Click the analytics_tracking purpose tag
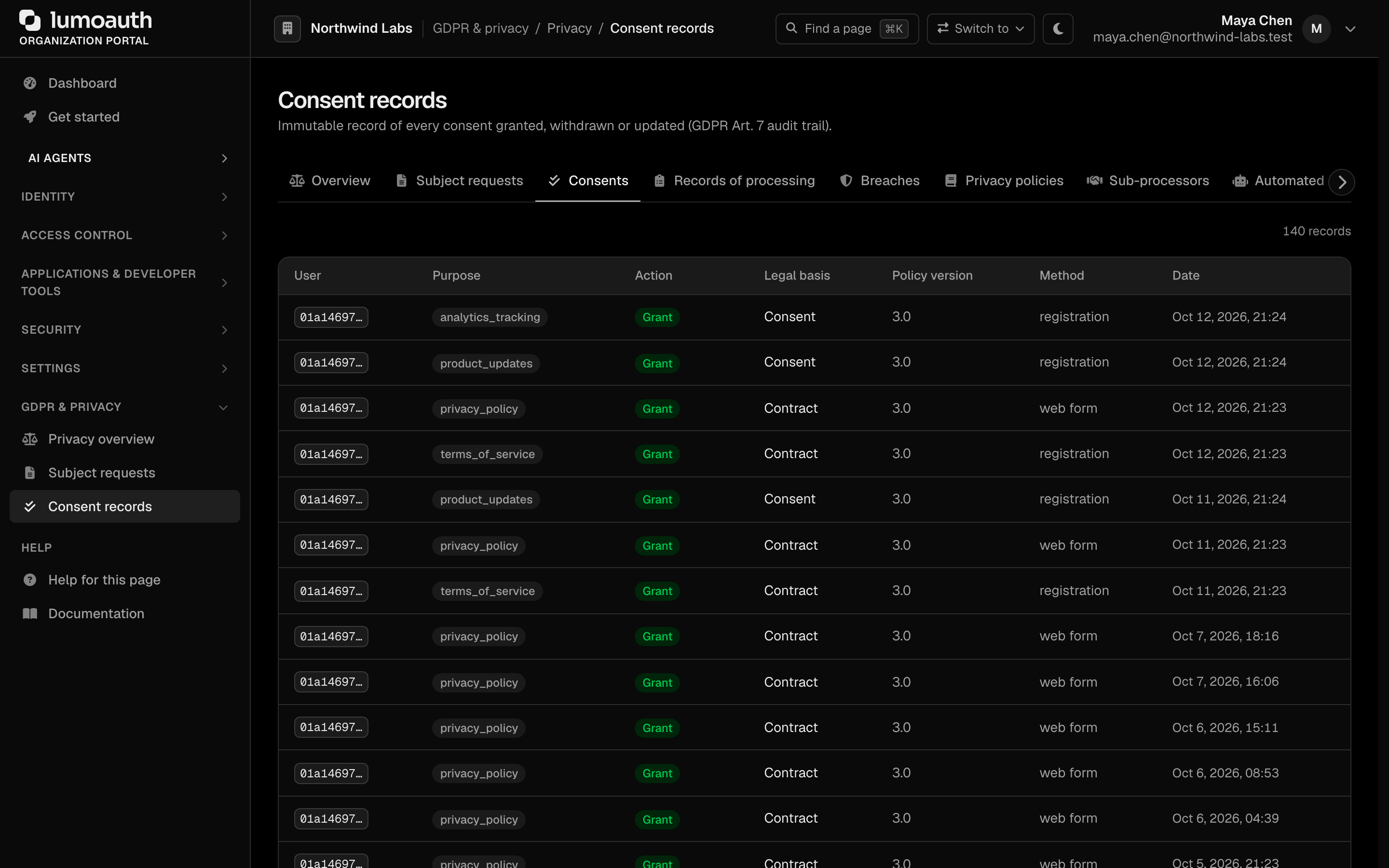 click(x=490, y=317)
